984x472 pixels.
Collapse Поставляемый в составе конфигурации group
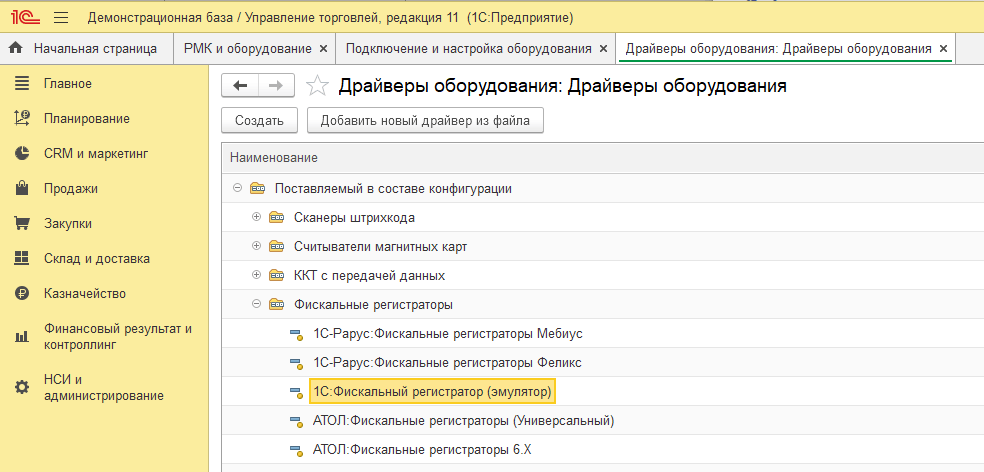pos(237,188)
